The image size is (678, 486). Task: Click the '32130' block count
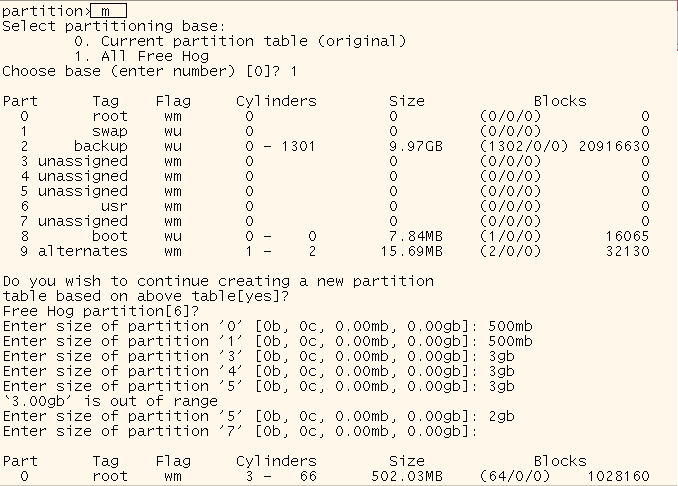(627, 251)
